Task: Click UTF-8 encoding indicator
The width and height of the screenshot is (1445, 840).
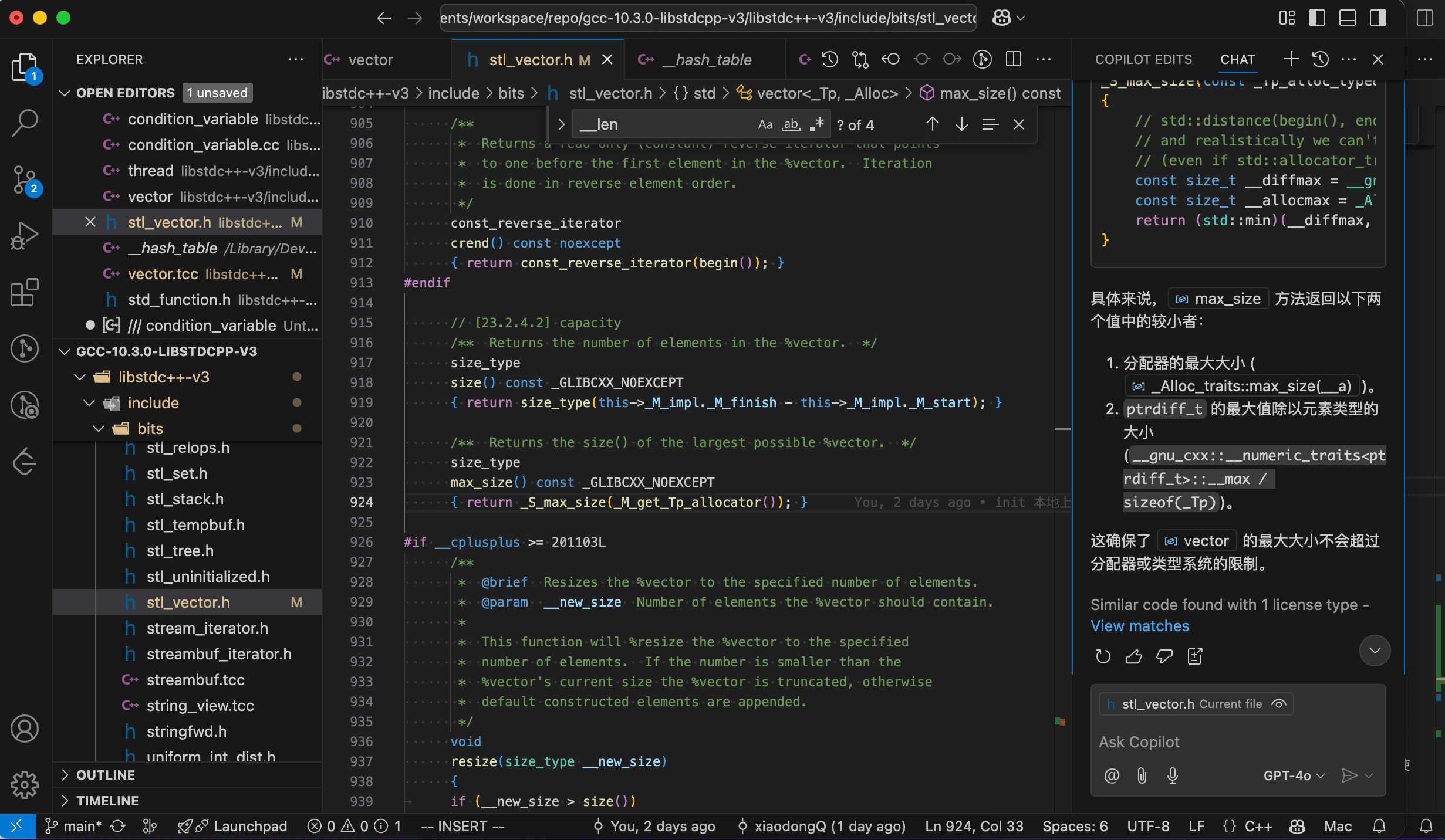Action: 1148,827
